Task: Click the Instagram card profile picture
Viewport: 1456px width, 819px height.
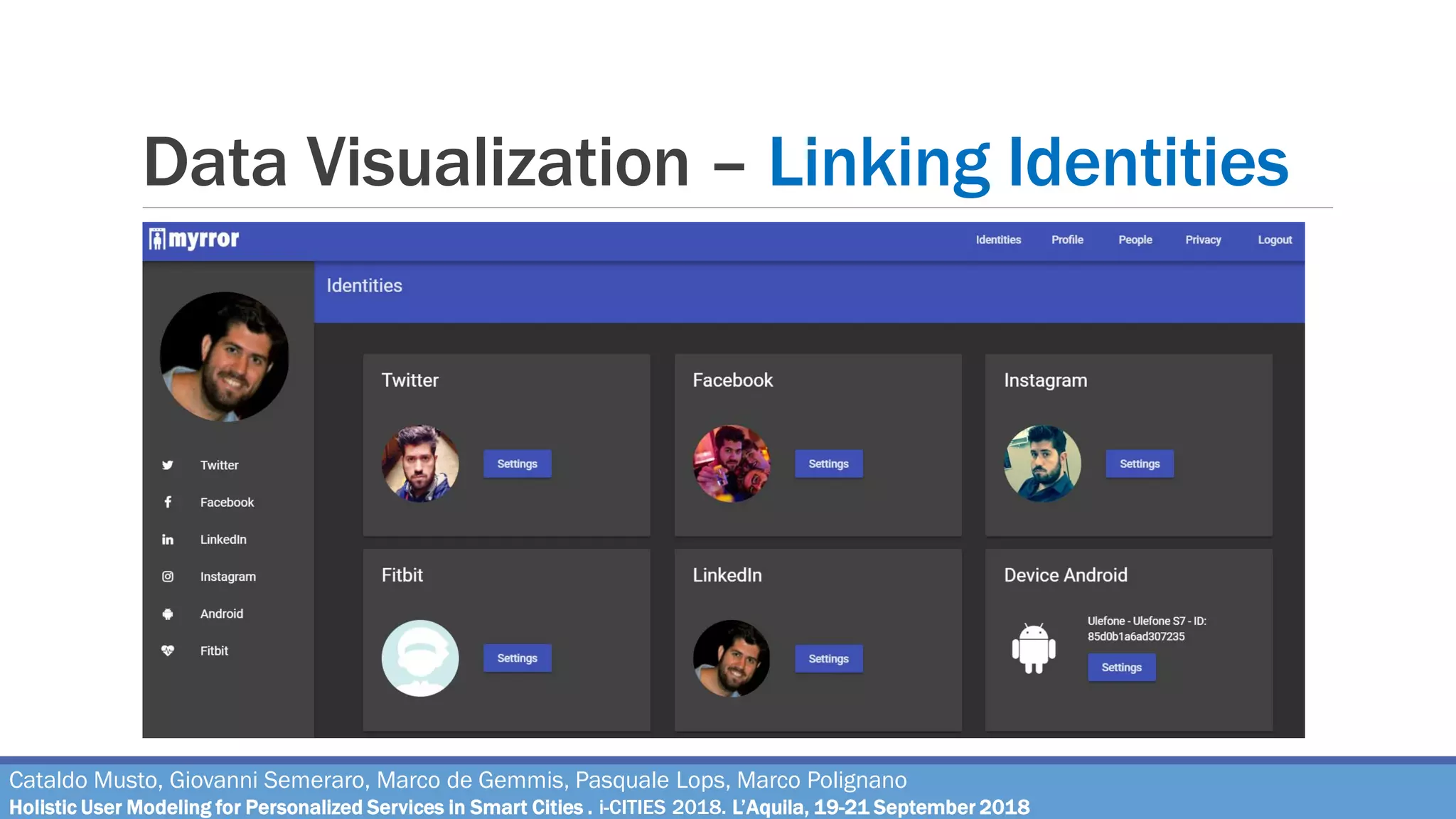Action: pyautogui.click(x=1042, y=464)
